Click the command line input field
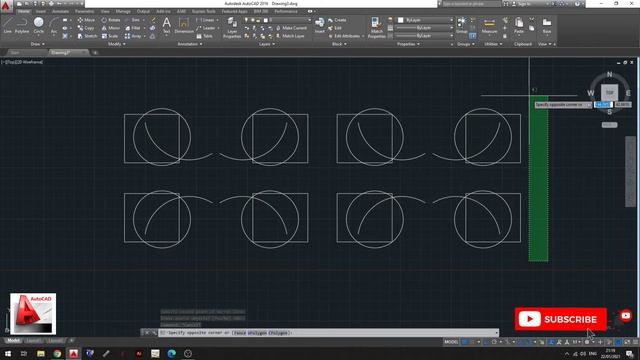Image resolution: width=640 pixels, height=360 pixels. [x=329, y=333]
